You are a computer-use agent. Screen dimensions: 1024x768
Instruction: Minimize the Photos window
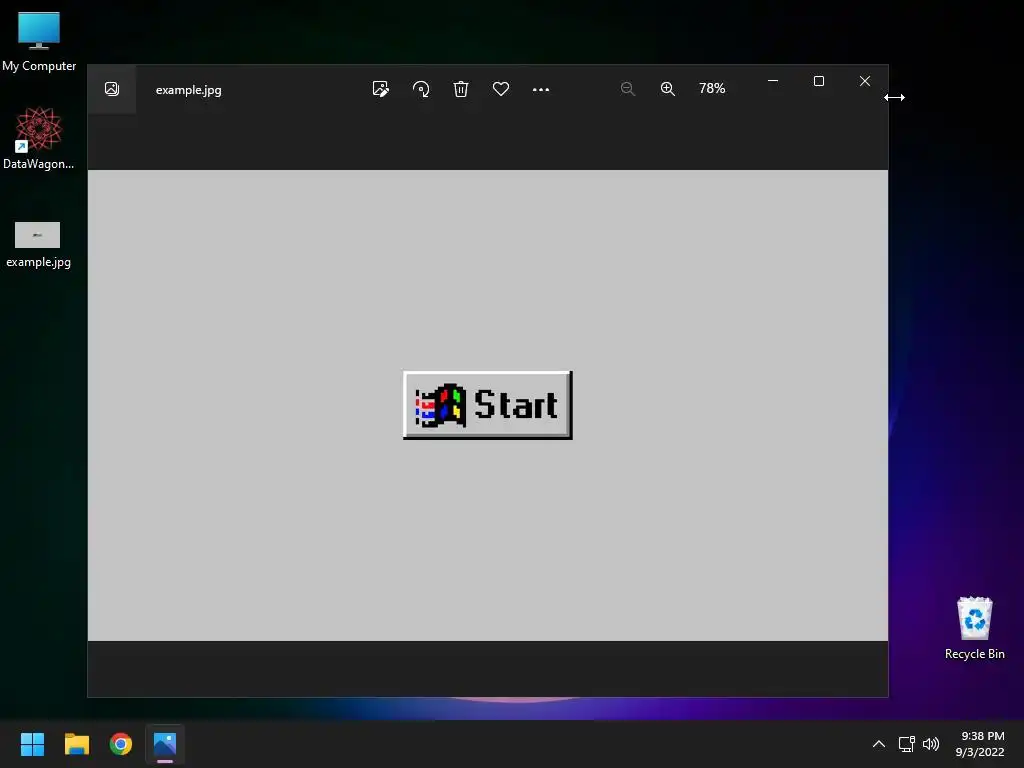point(773,81)
